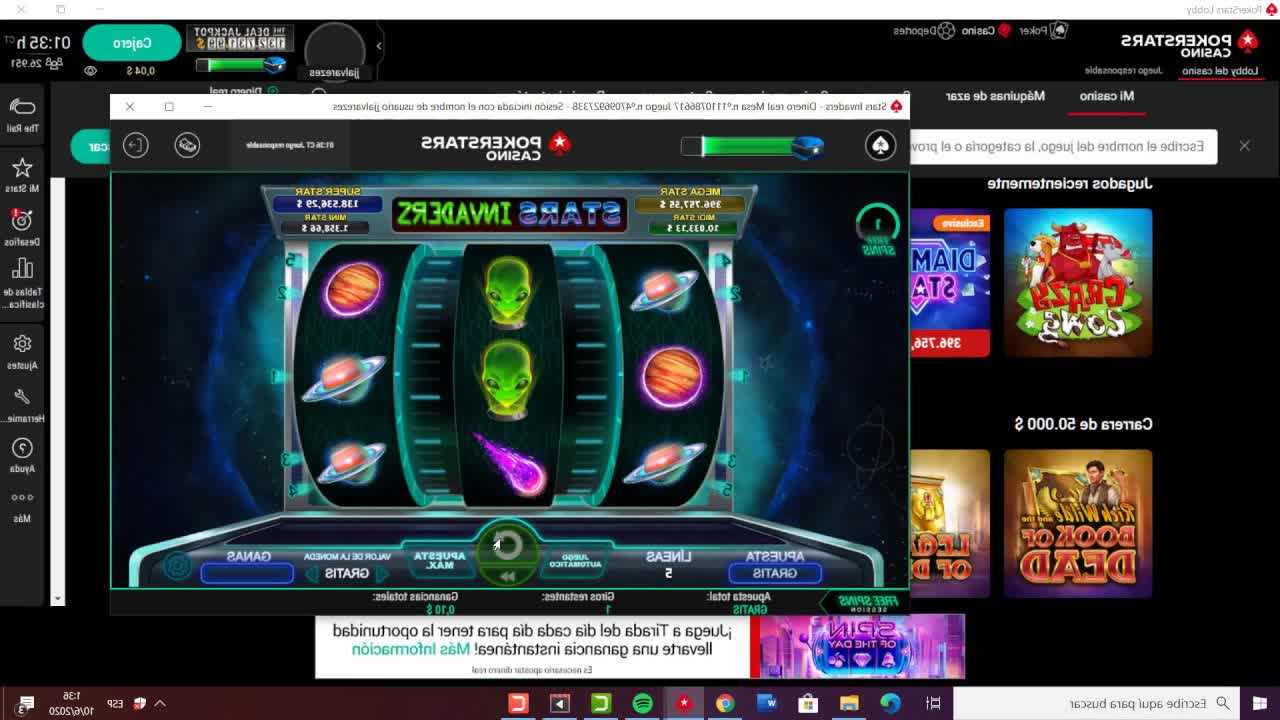Open Word from the taskbar
Screen dimensions: 1280x720
(767, 703)
